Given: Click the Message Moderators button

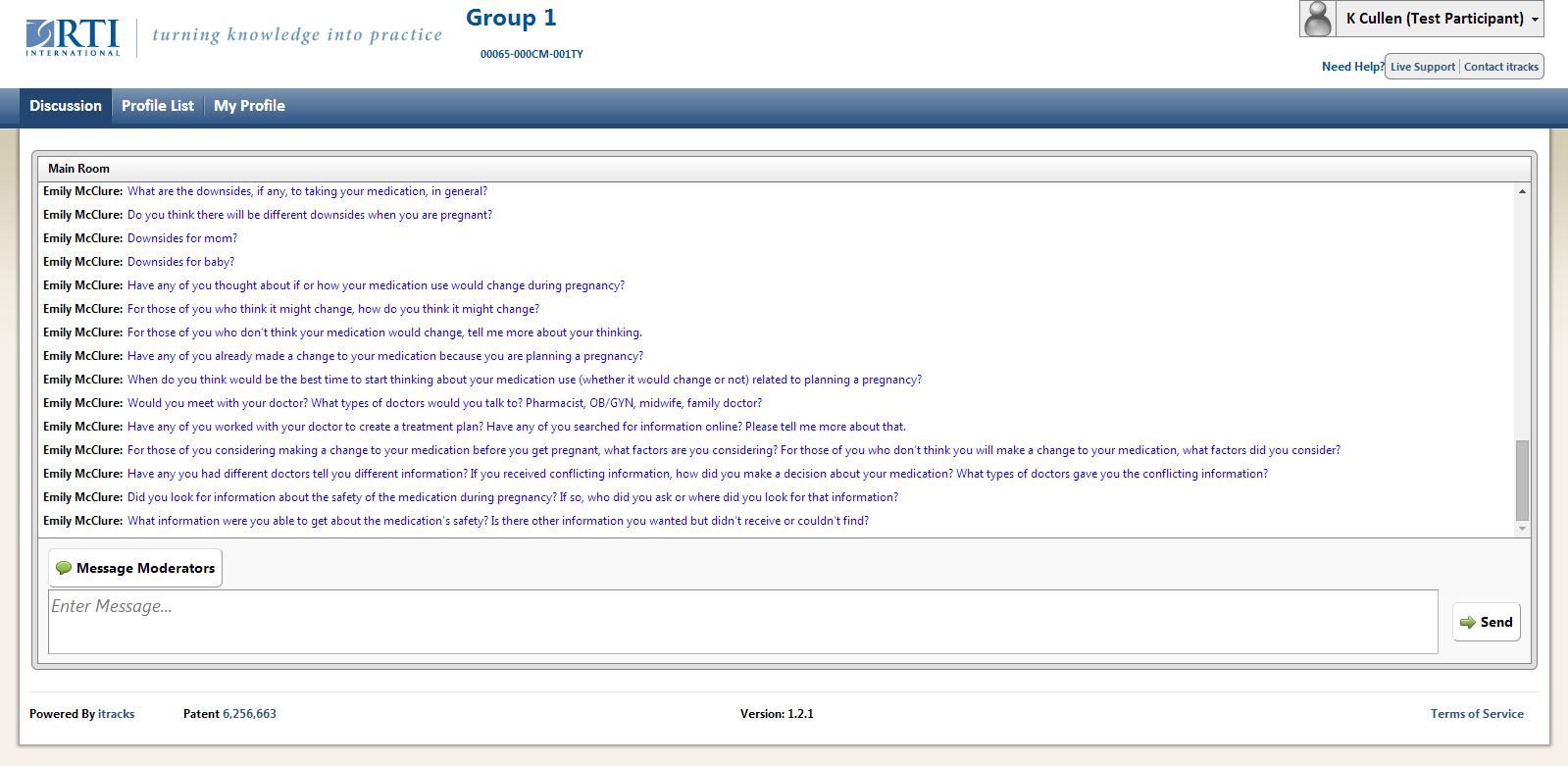Looking at the screenshot, I should tap(135, 568).
